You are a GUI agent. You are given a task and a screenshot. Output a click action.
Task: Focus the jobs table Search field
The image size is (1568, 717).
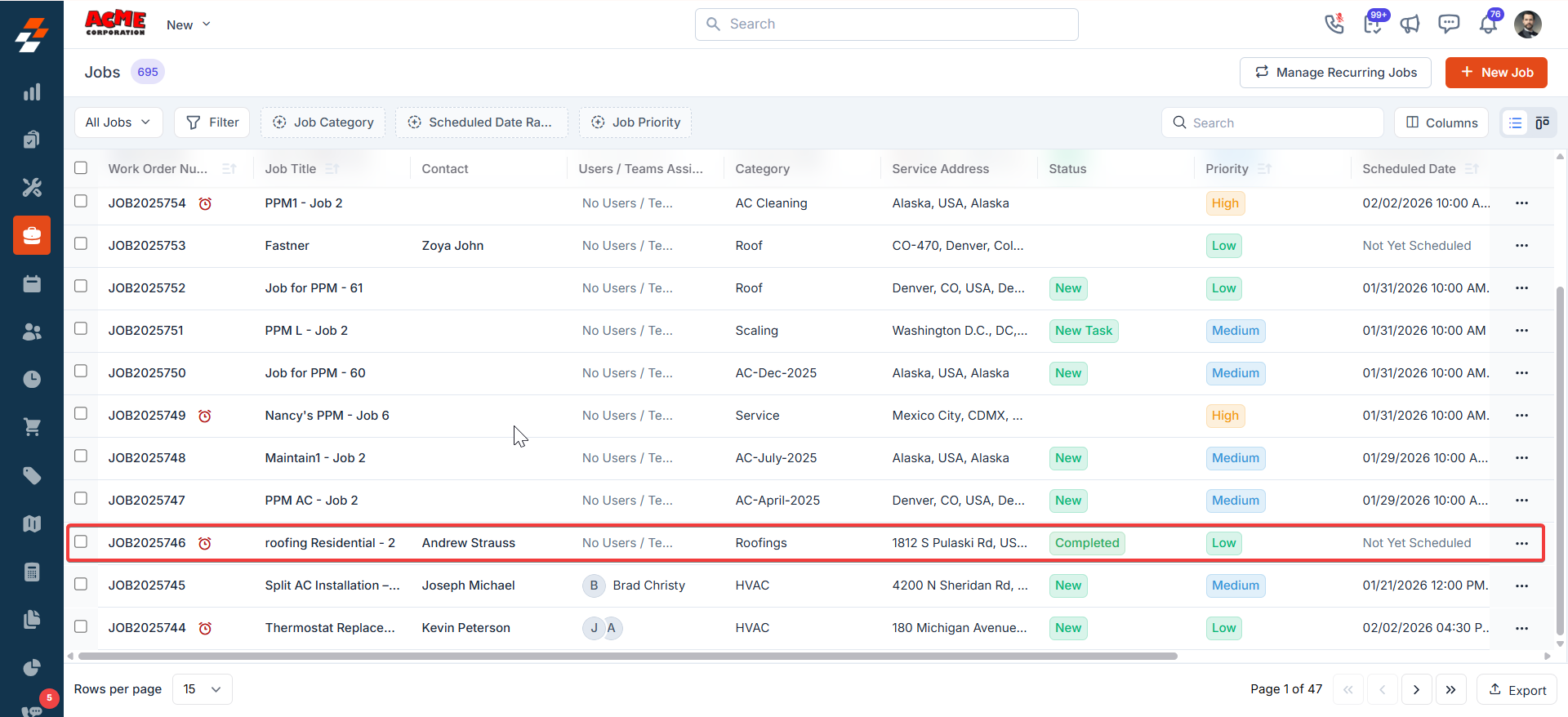pyautogui.click(x=1272, y=122)
